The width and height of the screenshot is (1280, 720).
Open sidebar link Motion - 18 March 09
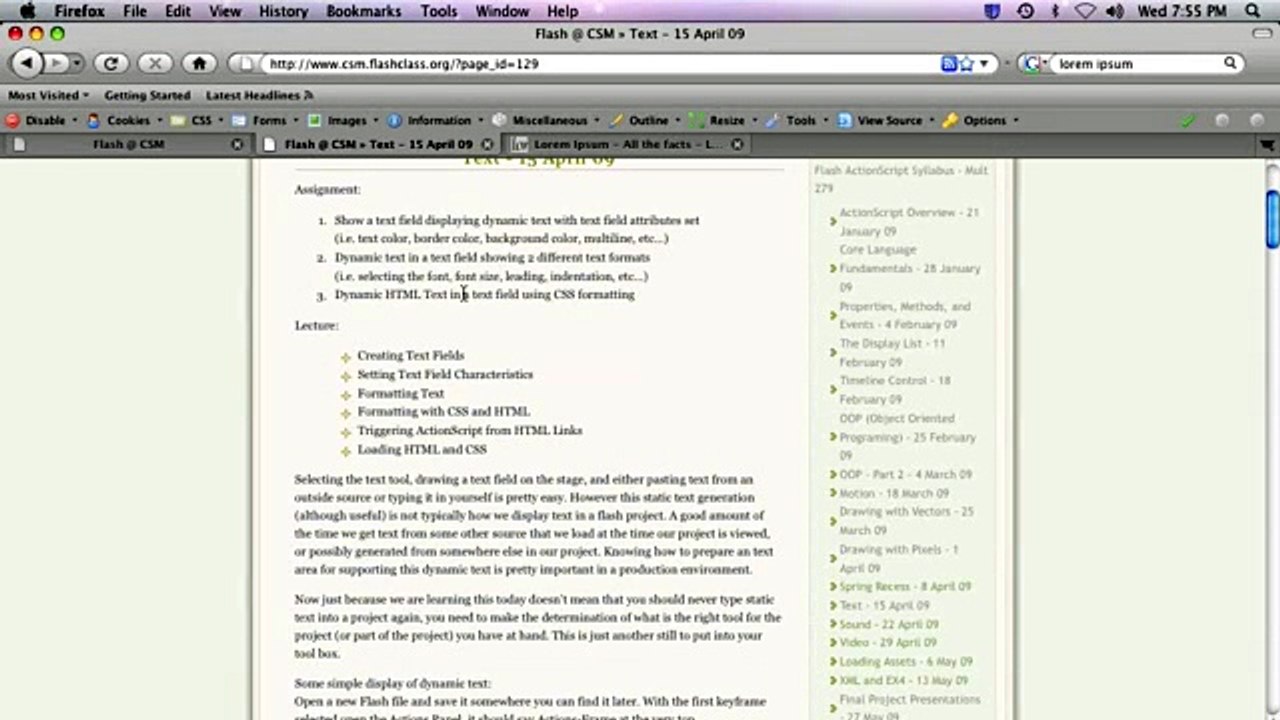click(x=894, y=493)
